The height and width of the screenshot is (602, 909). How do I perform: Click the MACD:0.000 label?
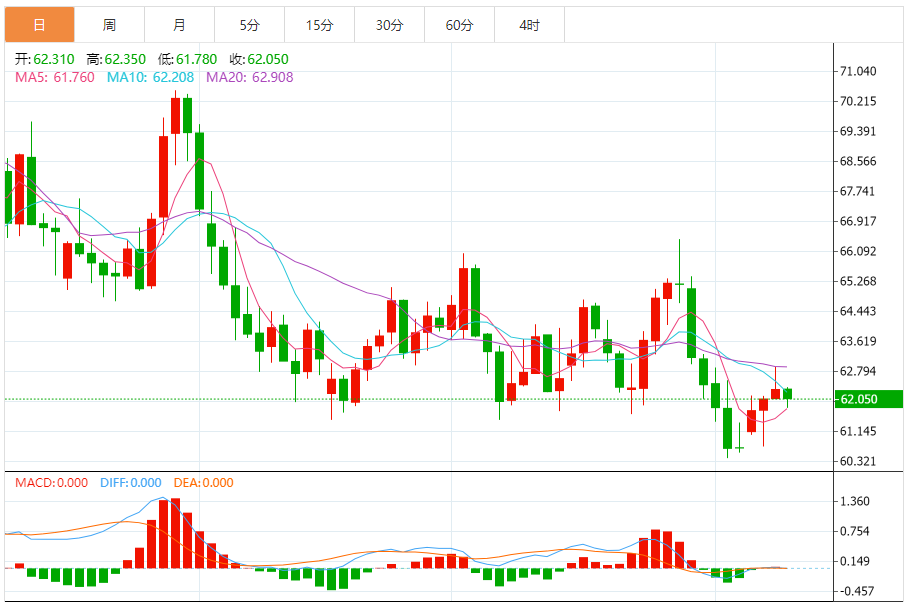pyautogui.click(x=52, y=483)
